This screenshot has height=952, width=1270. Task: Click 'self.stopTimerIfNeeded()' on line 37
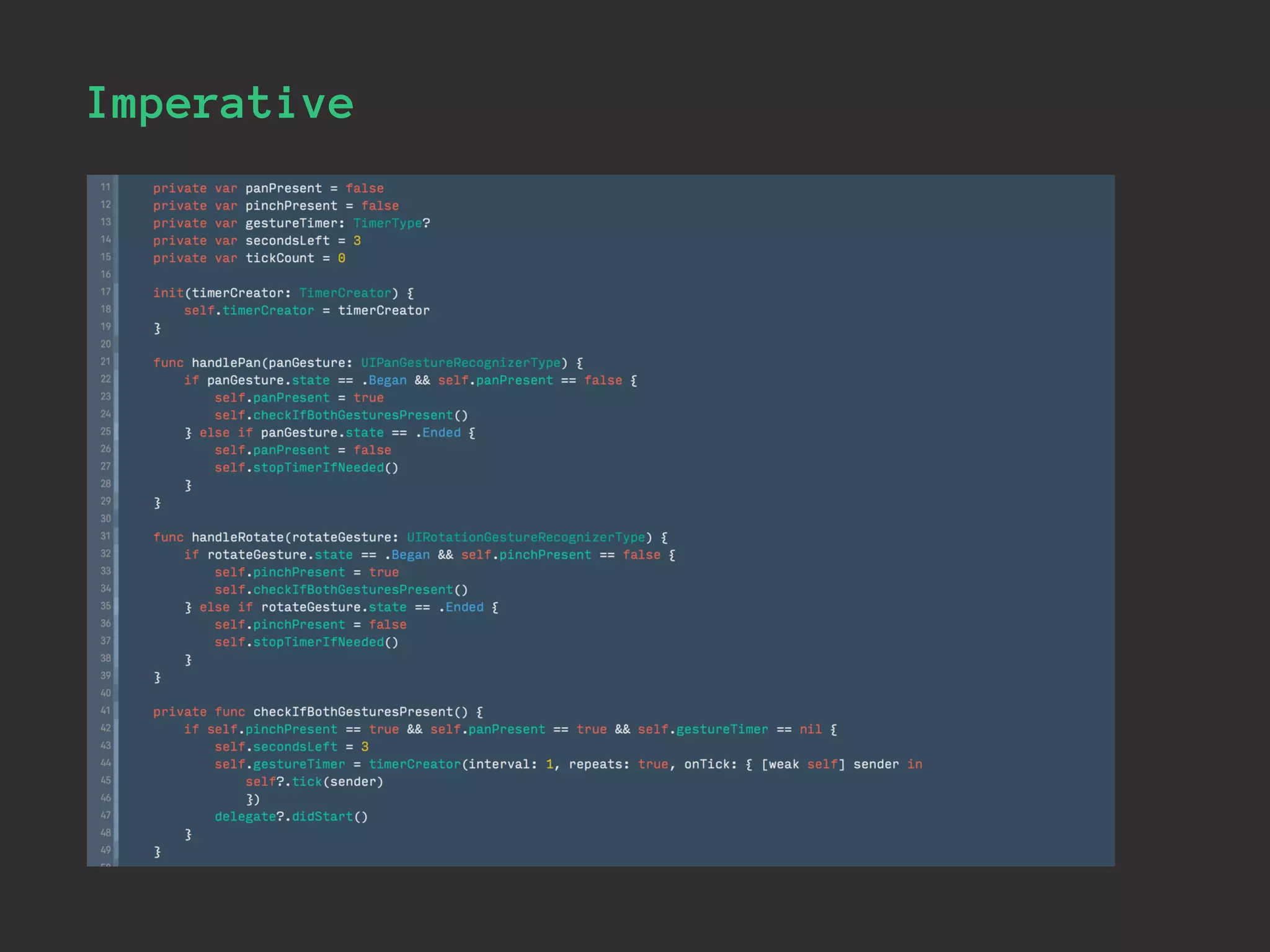click(307, 642)
